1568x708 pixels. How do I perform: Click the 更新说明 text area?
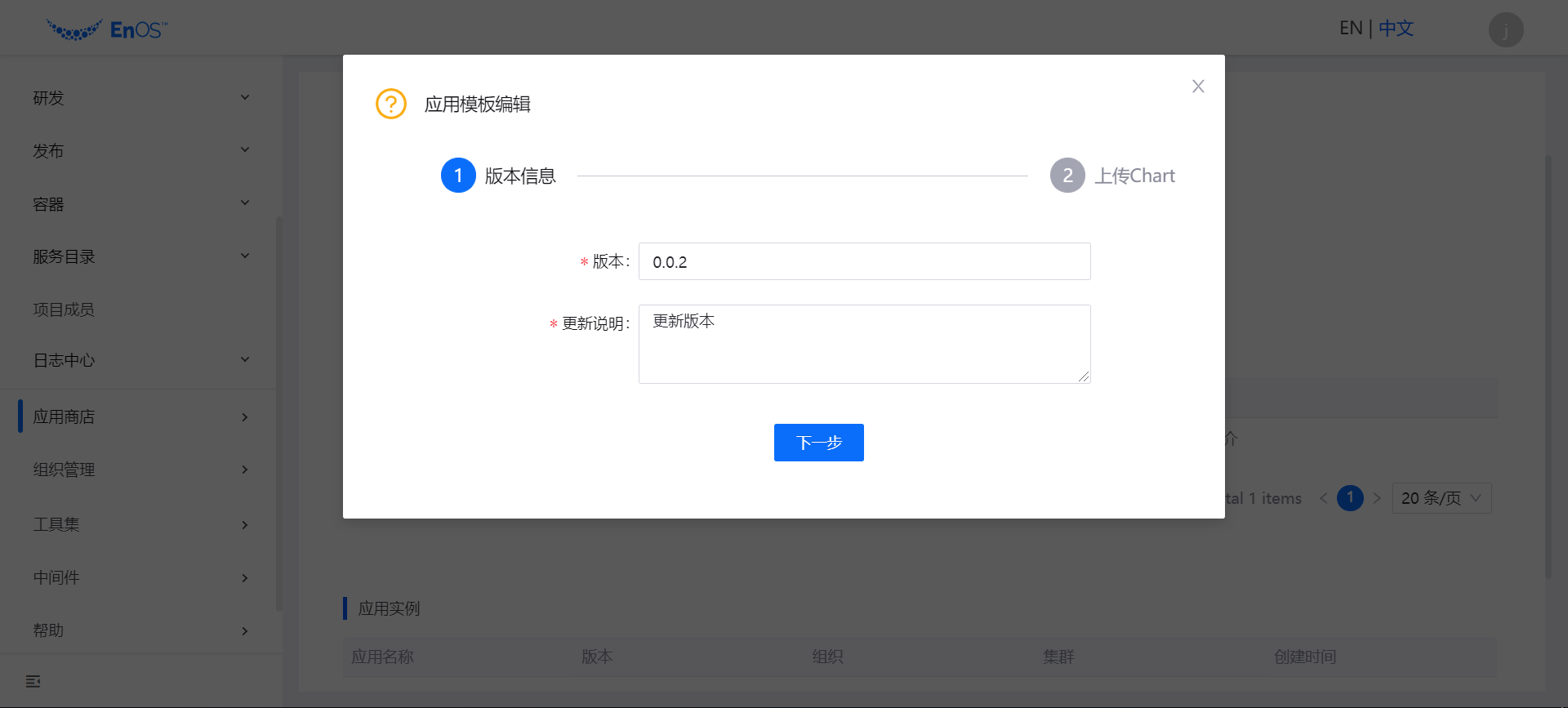point(864,344)
